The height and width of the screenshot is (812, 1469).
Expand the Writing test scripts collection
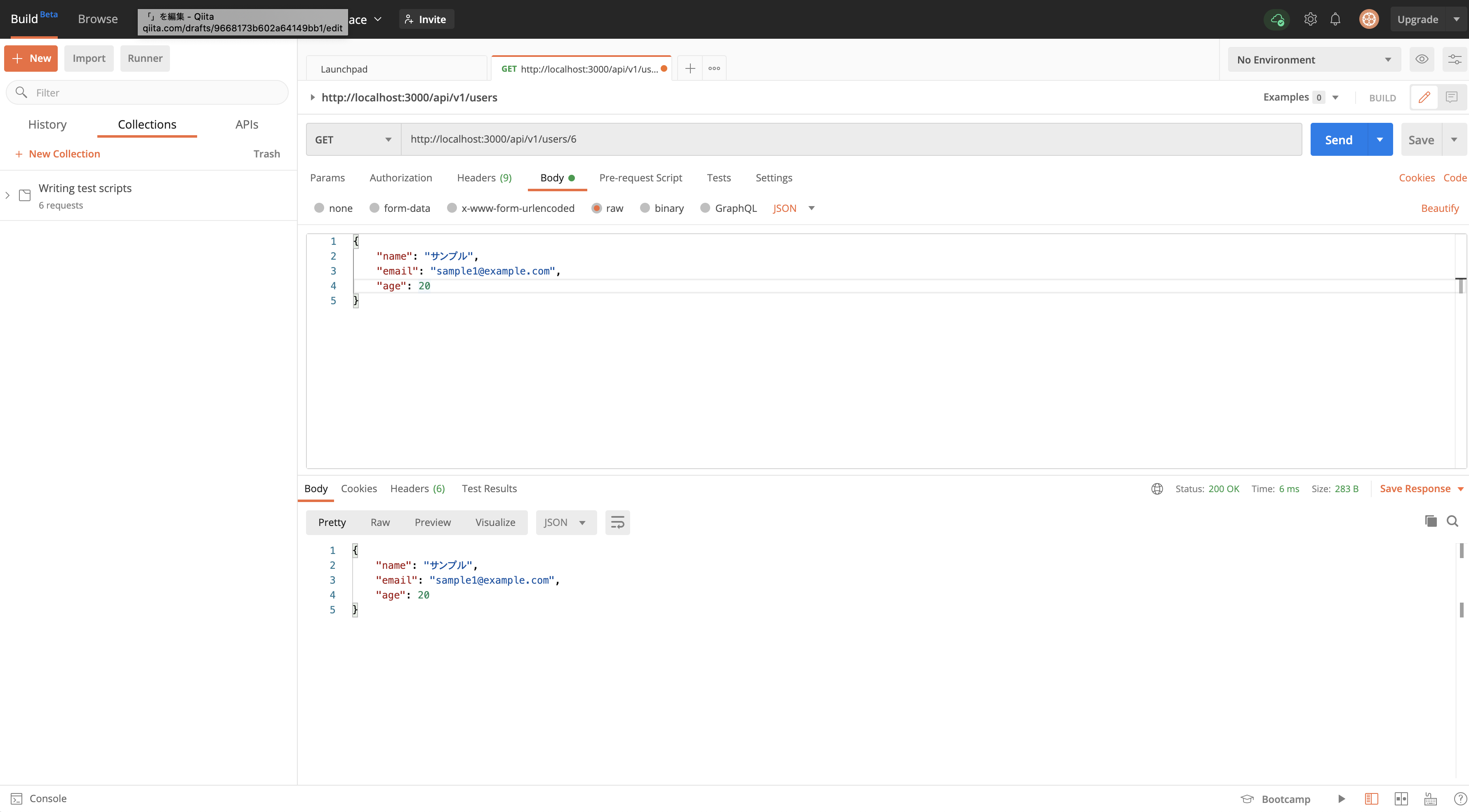click(7, 195)
